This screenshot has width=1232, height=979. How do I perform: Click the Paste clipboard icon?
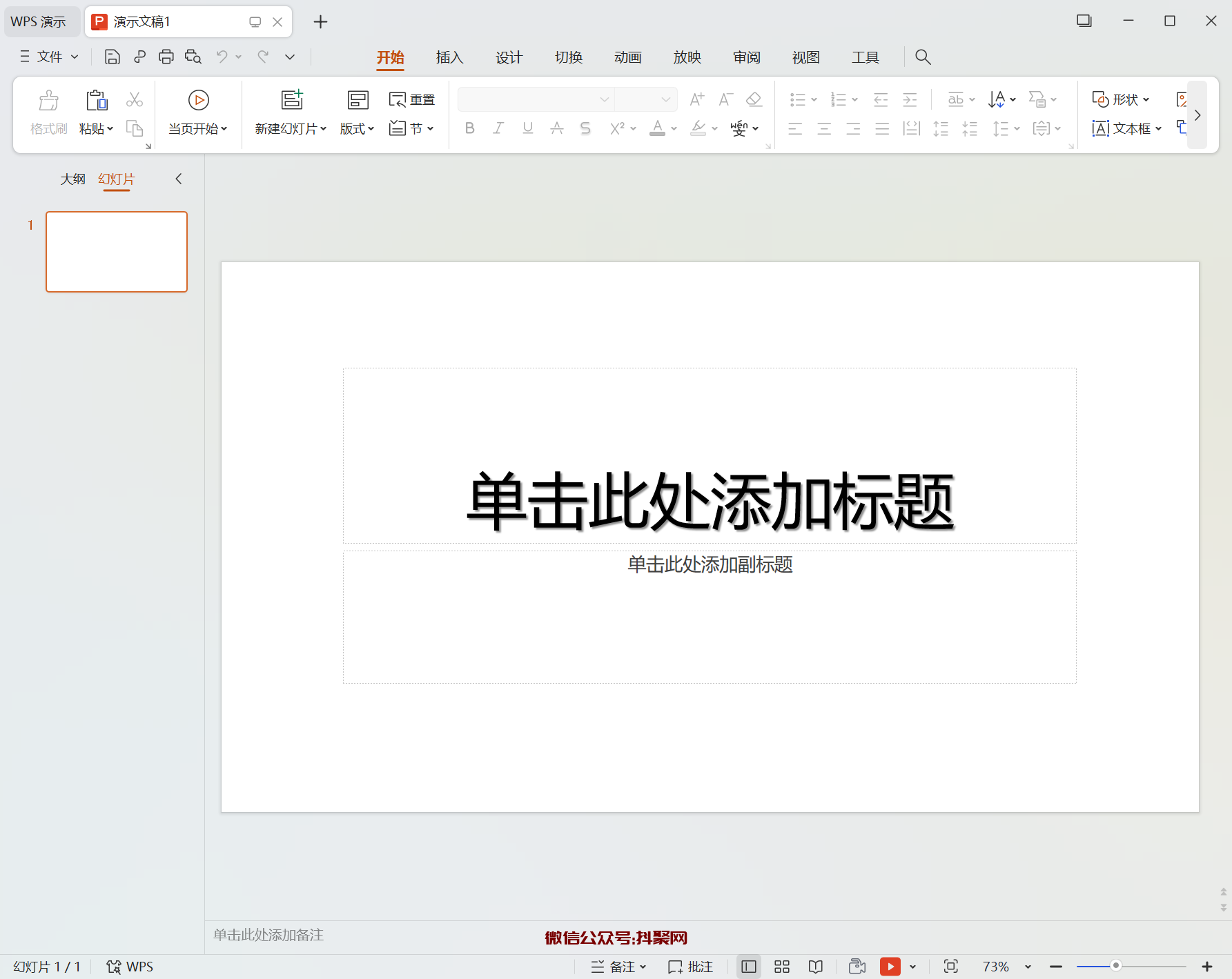click(97, 101)
